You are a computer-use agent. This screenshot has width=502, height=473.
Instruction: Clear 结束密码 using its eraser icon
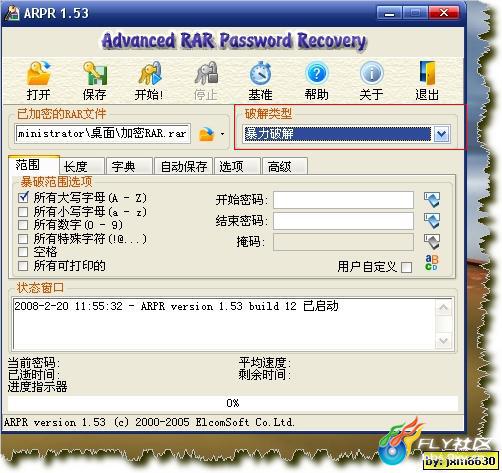pos(432,221)
